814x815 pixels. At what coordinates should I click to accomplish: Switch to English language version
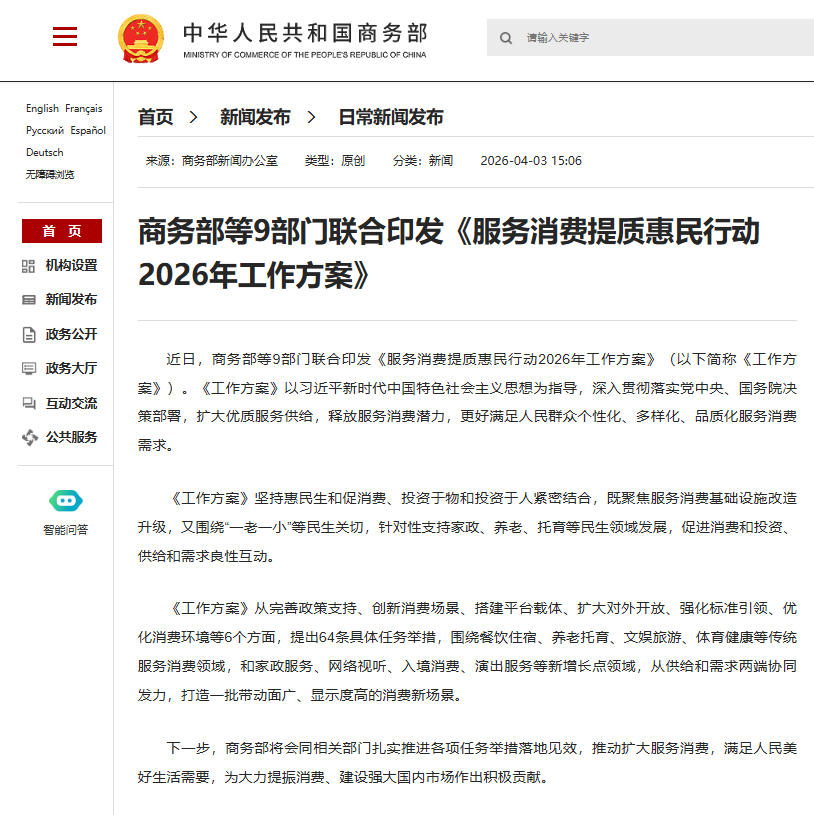[x=42, y=108]
